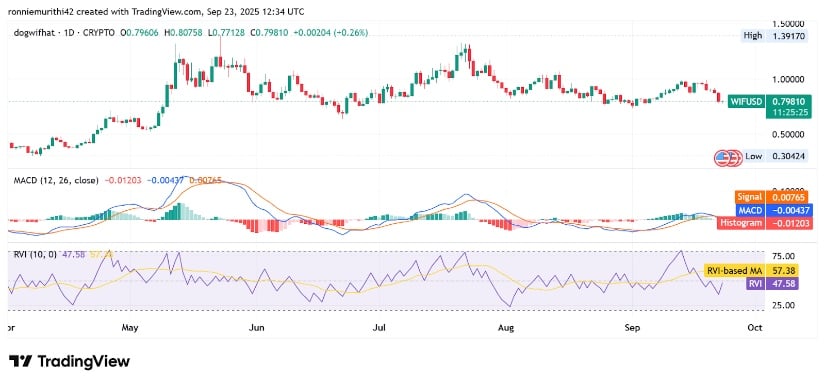Click the close value C0.79810
Screen dimensions: 825x384
(269, 33)
